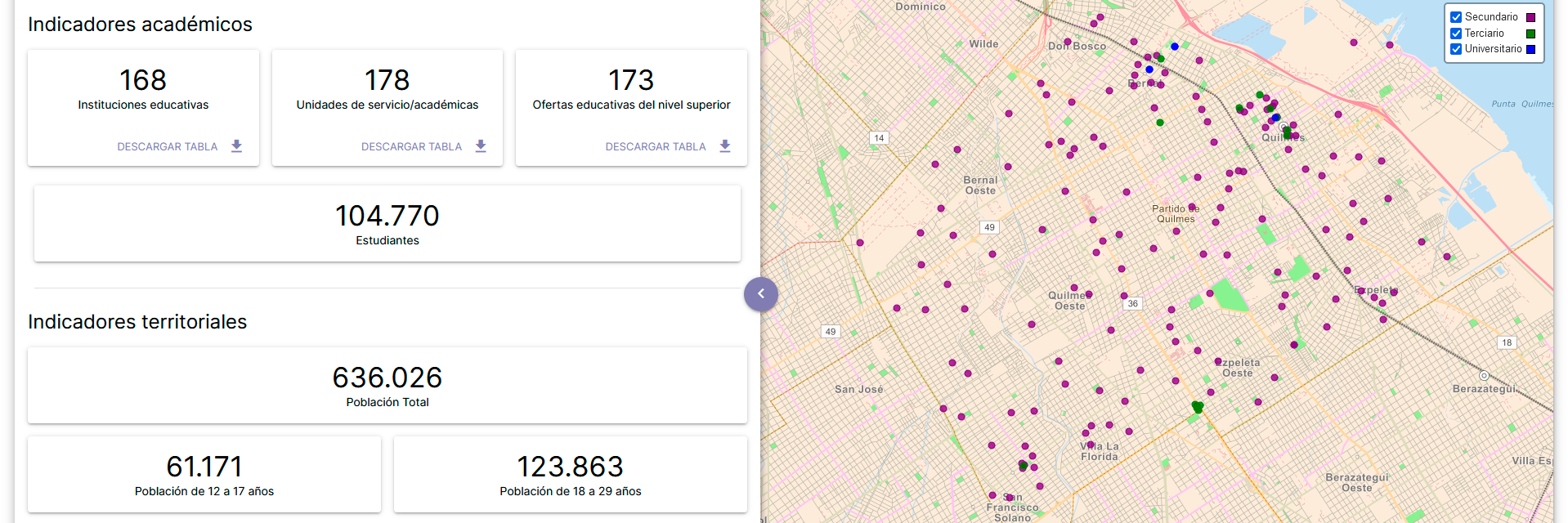Disable the Universitario layer checkbox
The image size is (1568, 523).
click(x=1456, y=49)
